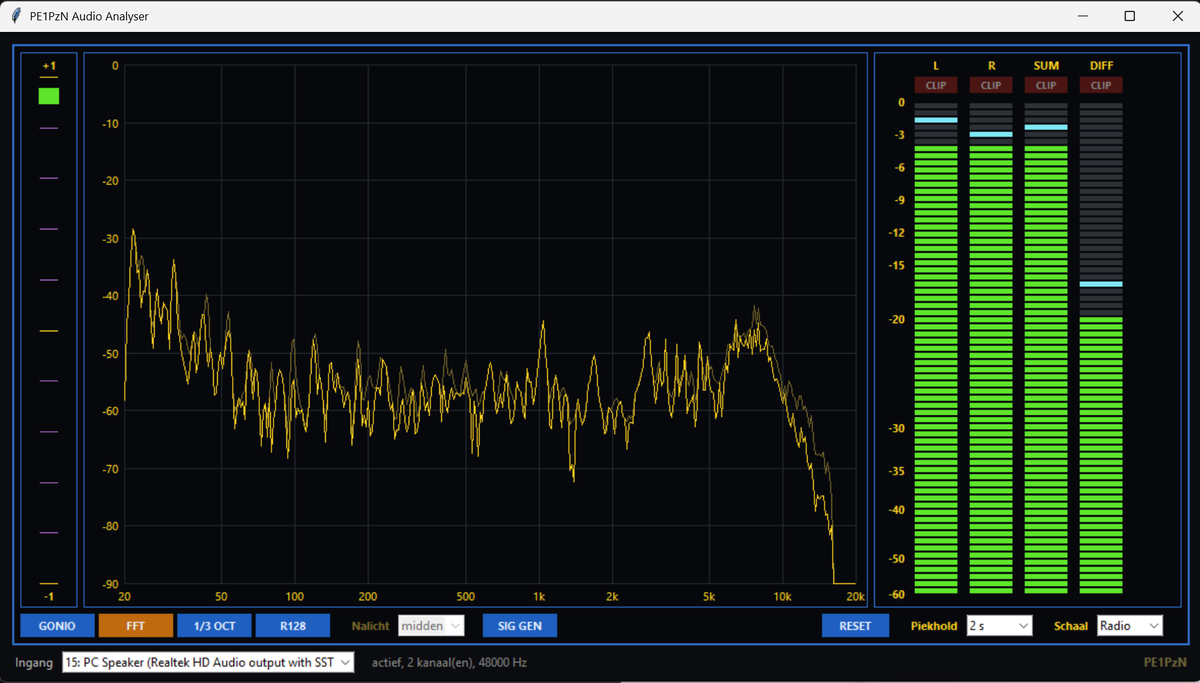Select the FFT spectrum view
Viewport: 1200px width, 683px height.
tap(136, 625)
